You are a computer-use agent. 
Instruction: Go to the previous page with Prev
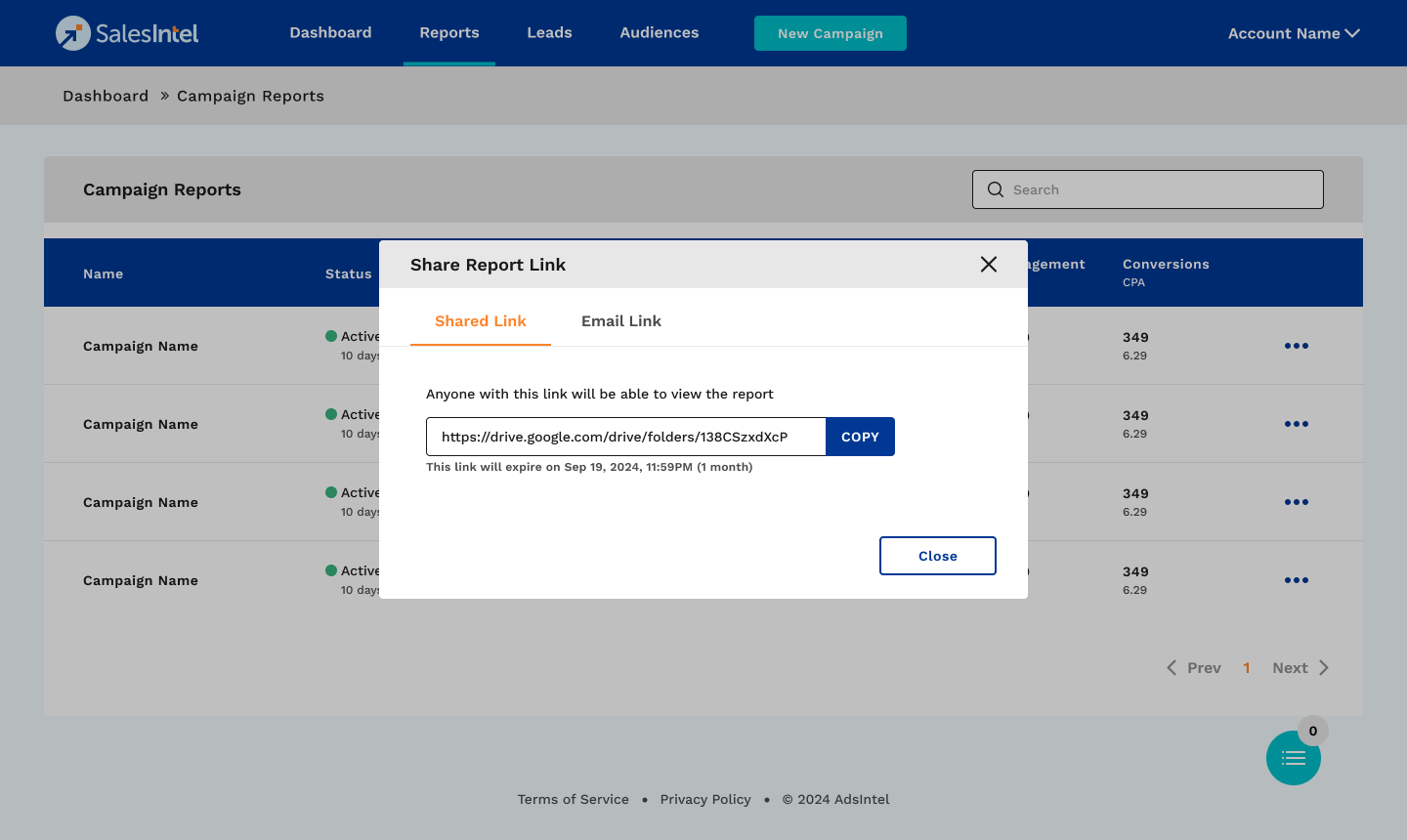[1194, 668]
